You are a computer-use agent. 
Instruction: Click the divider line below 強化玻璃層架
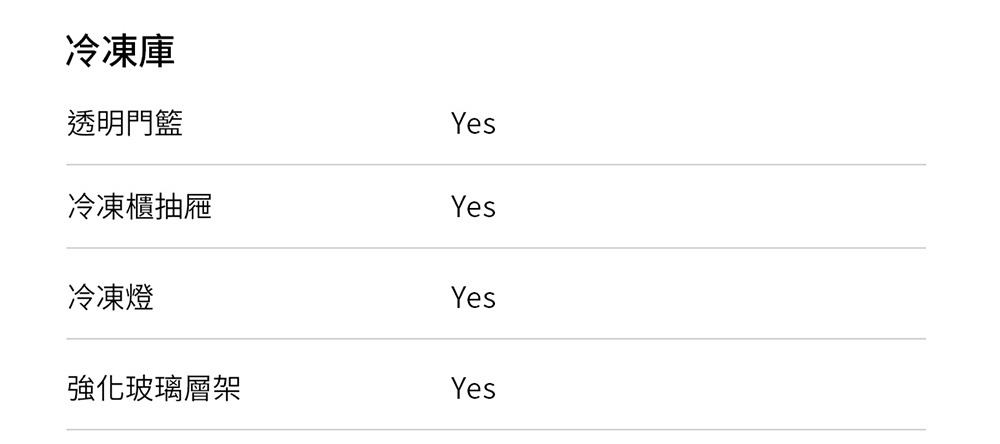click(x=496, y=430)
